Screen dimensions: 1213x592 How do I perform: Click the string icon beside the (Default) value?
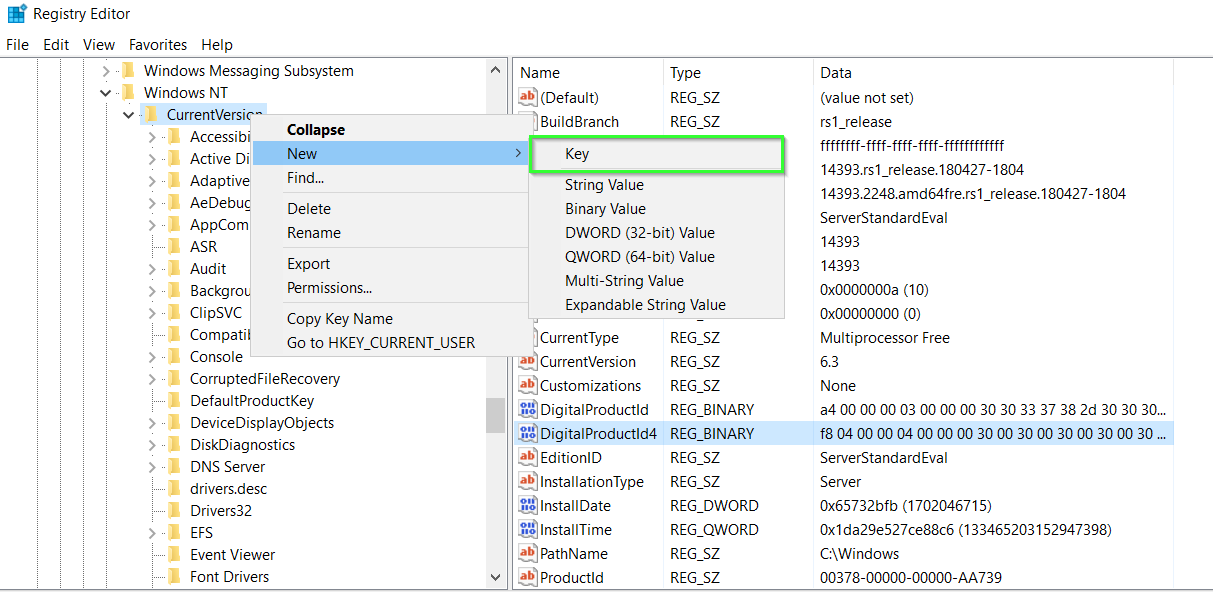coord(528,98)
